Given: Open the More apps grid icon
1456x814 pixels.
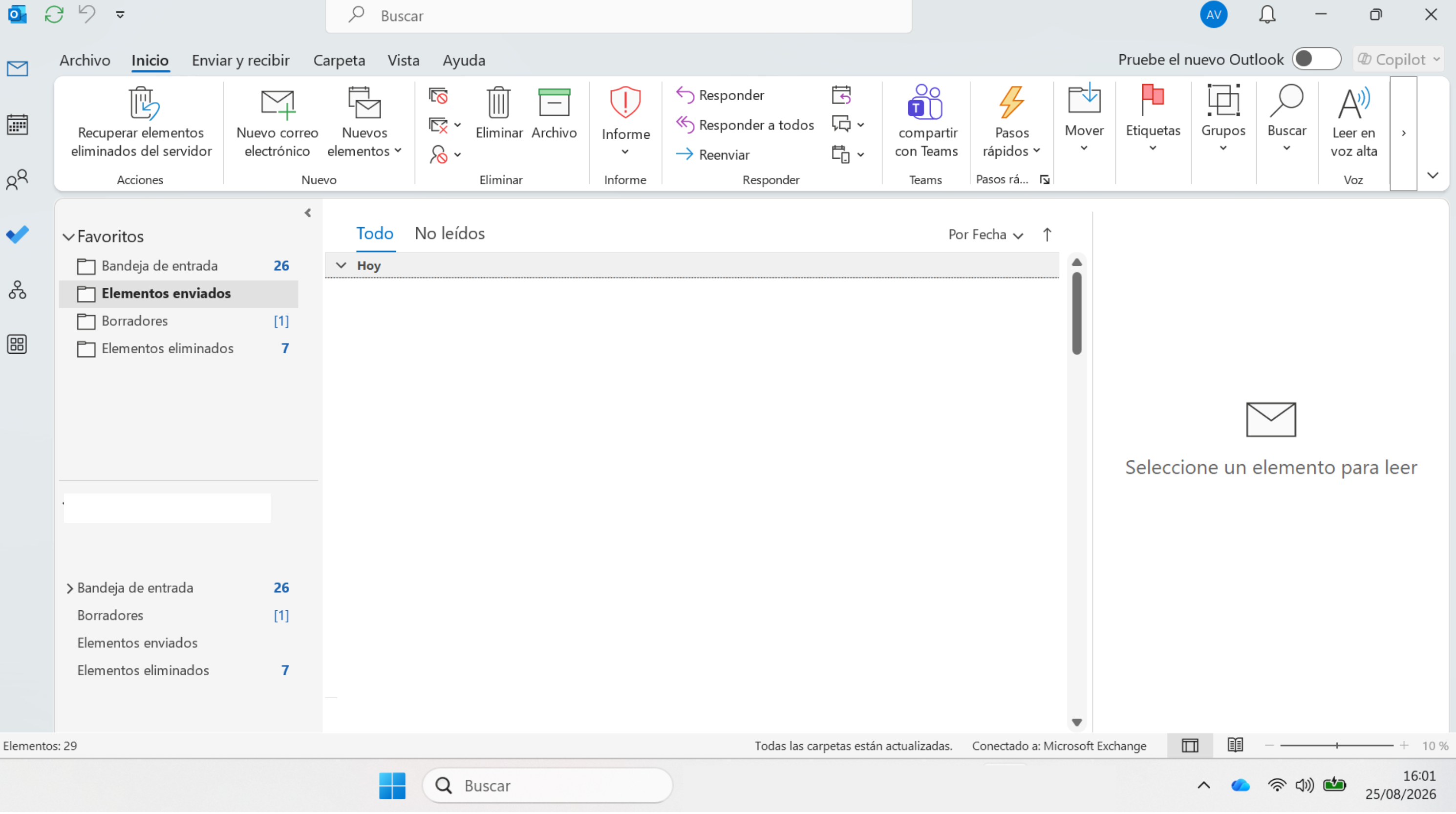Looking at the screenshot, I should click(17, 344).
